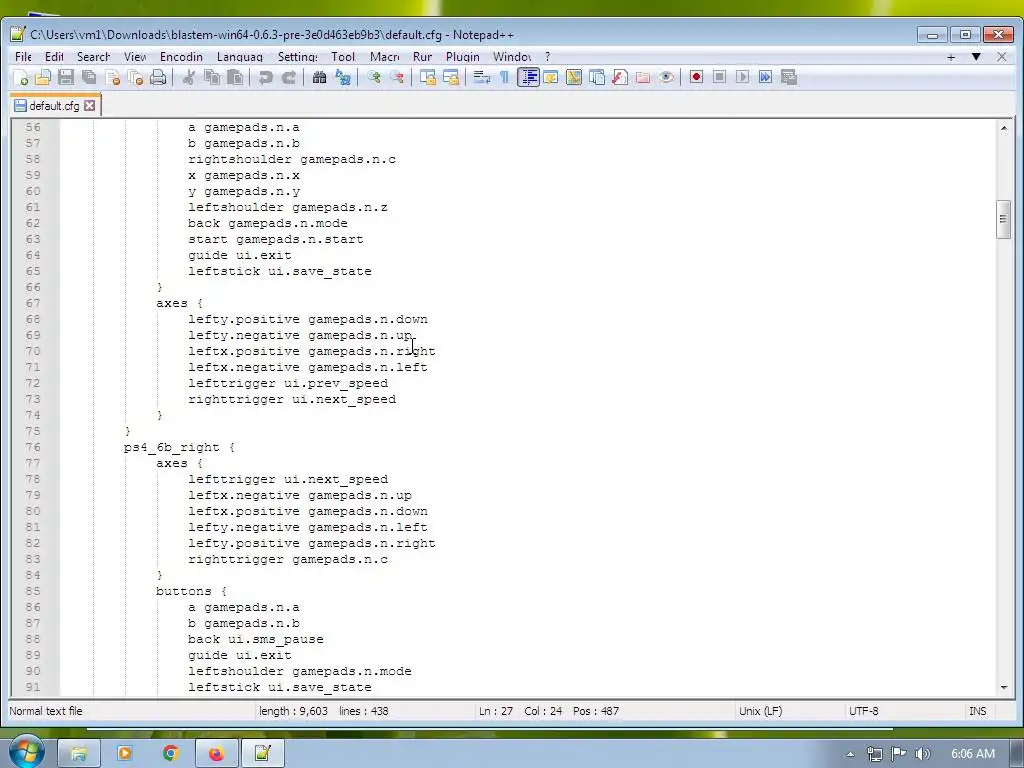Toggle the indent guide toolbar button

tap(528, 78)
